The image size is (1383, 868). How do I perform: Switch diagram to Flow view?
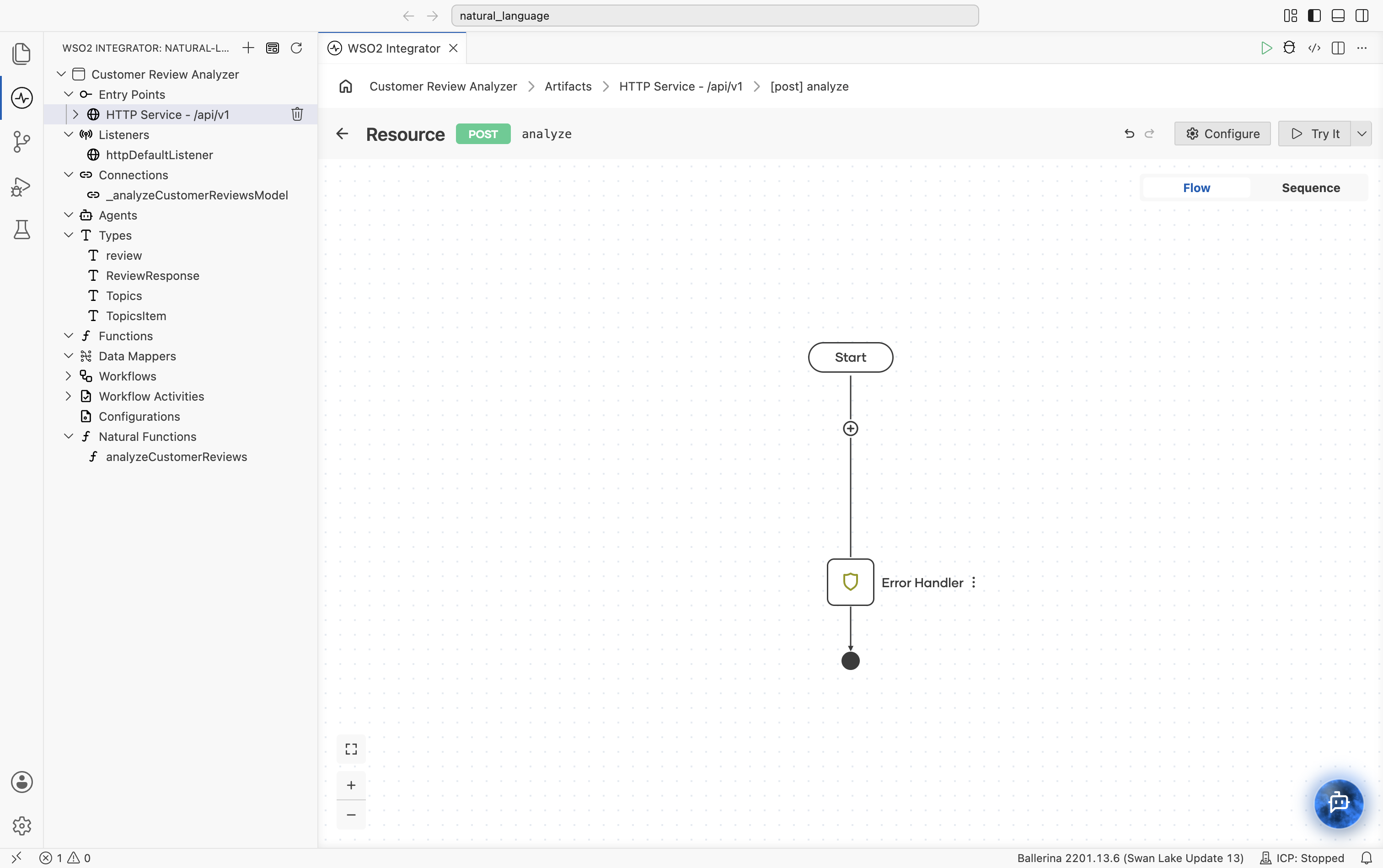(1196, 188)
